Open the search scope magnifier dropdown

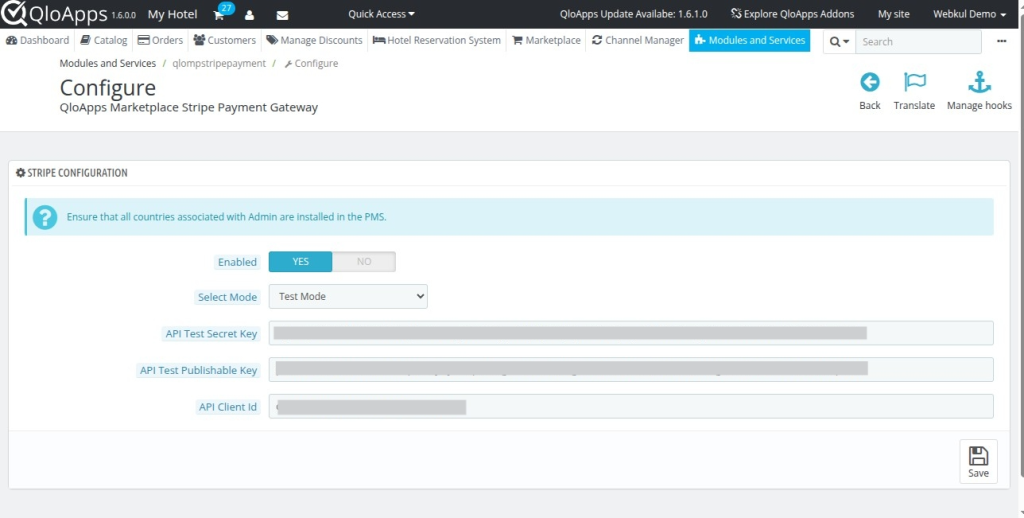[x=839, y=42]
